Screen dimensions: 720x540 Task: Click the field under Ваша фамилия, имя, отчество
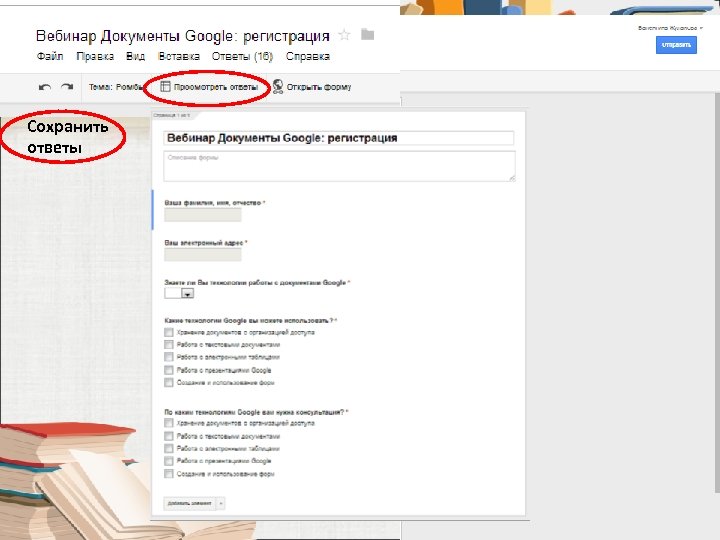[x=202, y=214]
